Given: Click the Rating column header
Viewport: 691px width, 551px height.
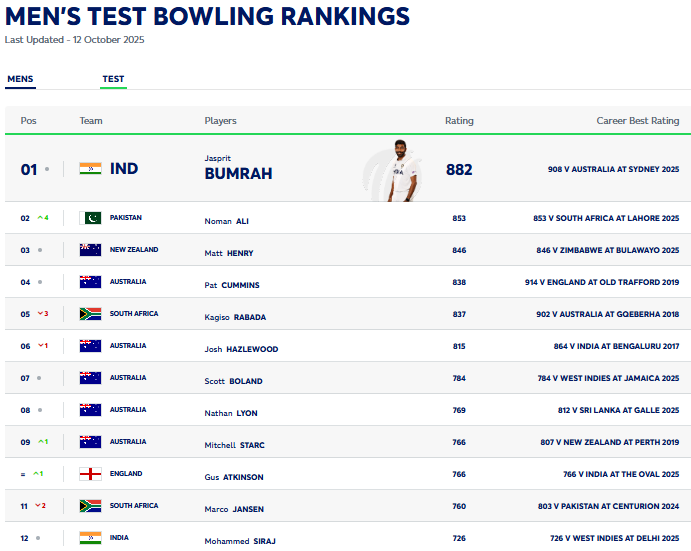Looking at the screenshot, I should (x=459, y=121).
